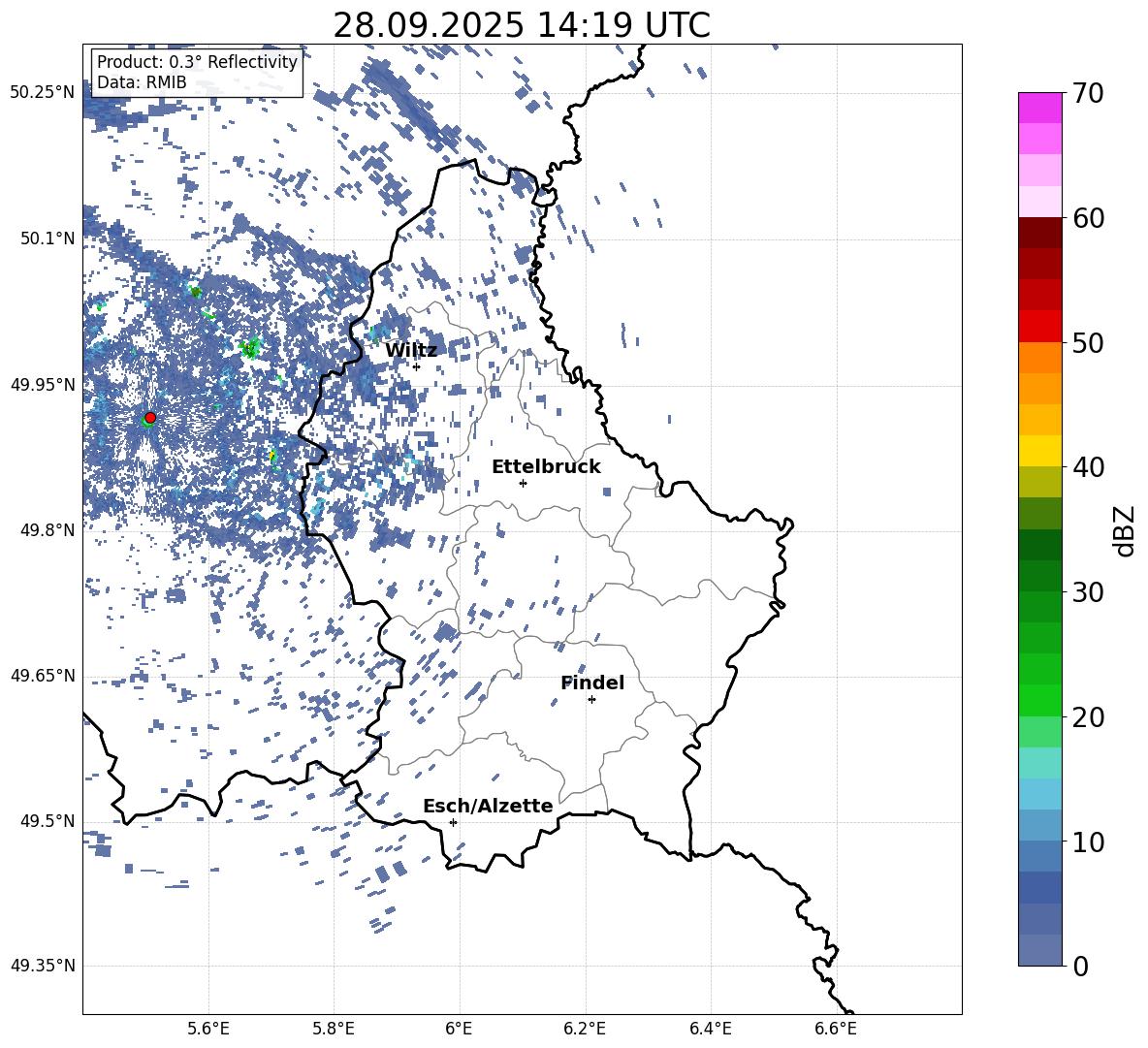
Task: Click the Product: 0.3° Reflectivity text
Action: pyautogui.click(x=197, y=61)
